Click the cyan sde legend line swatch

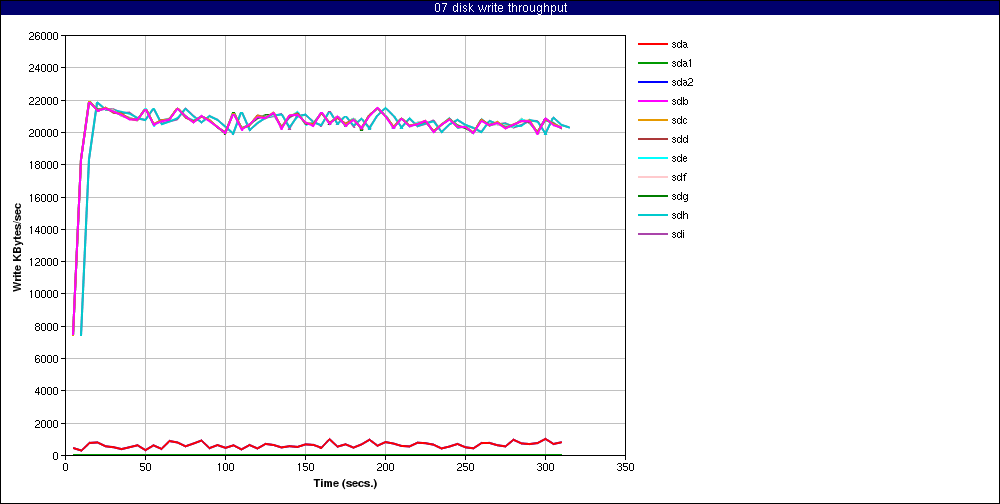[652, 158]
